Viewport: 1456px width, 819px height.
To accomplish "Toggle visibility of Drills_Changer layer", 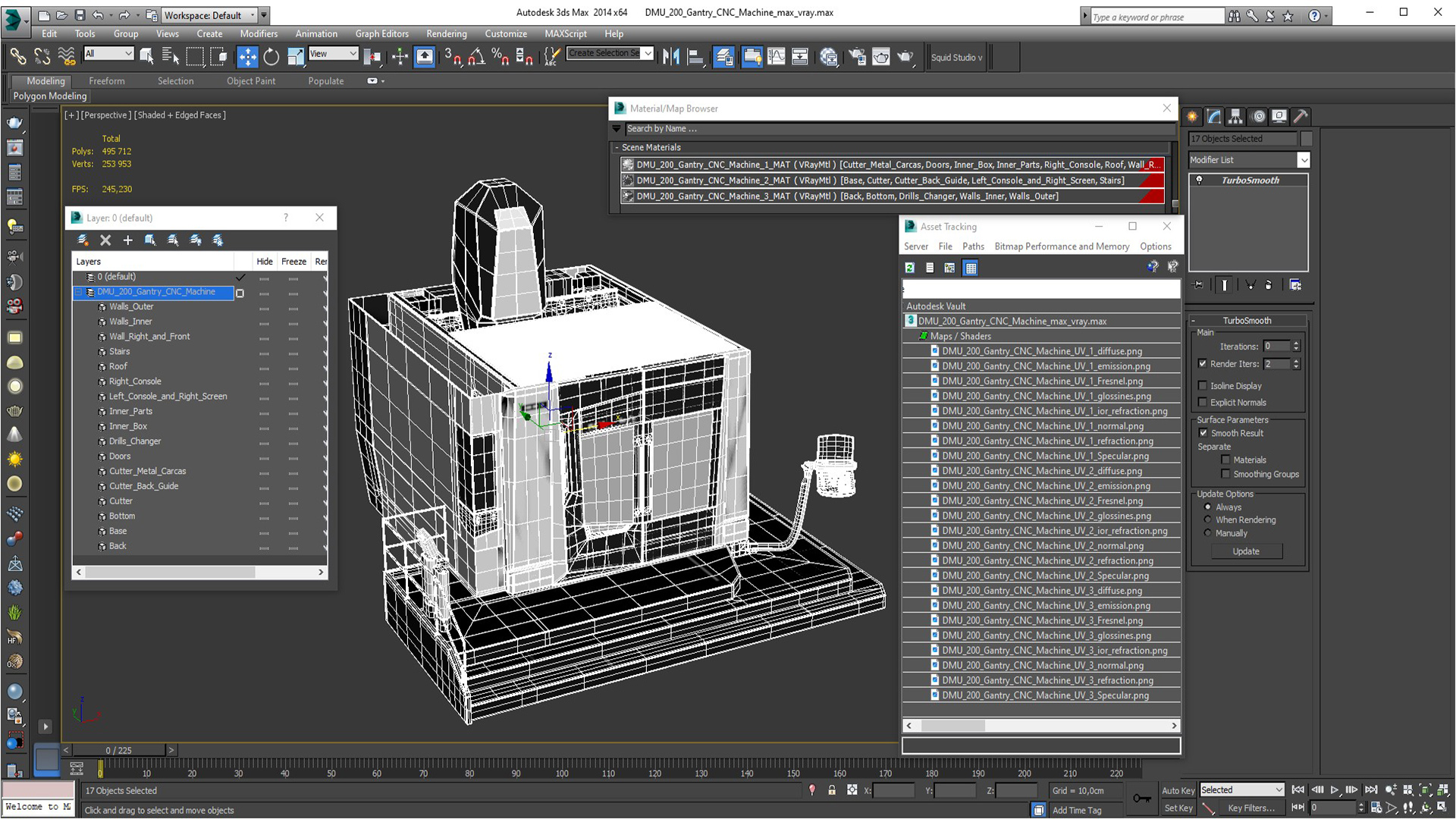I will [265, 441].
